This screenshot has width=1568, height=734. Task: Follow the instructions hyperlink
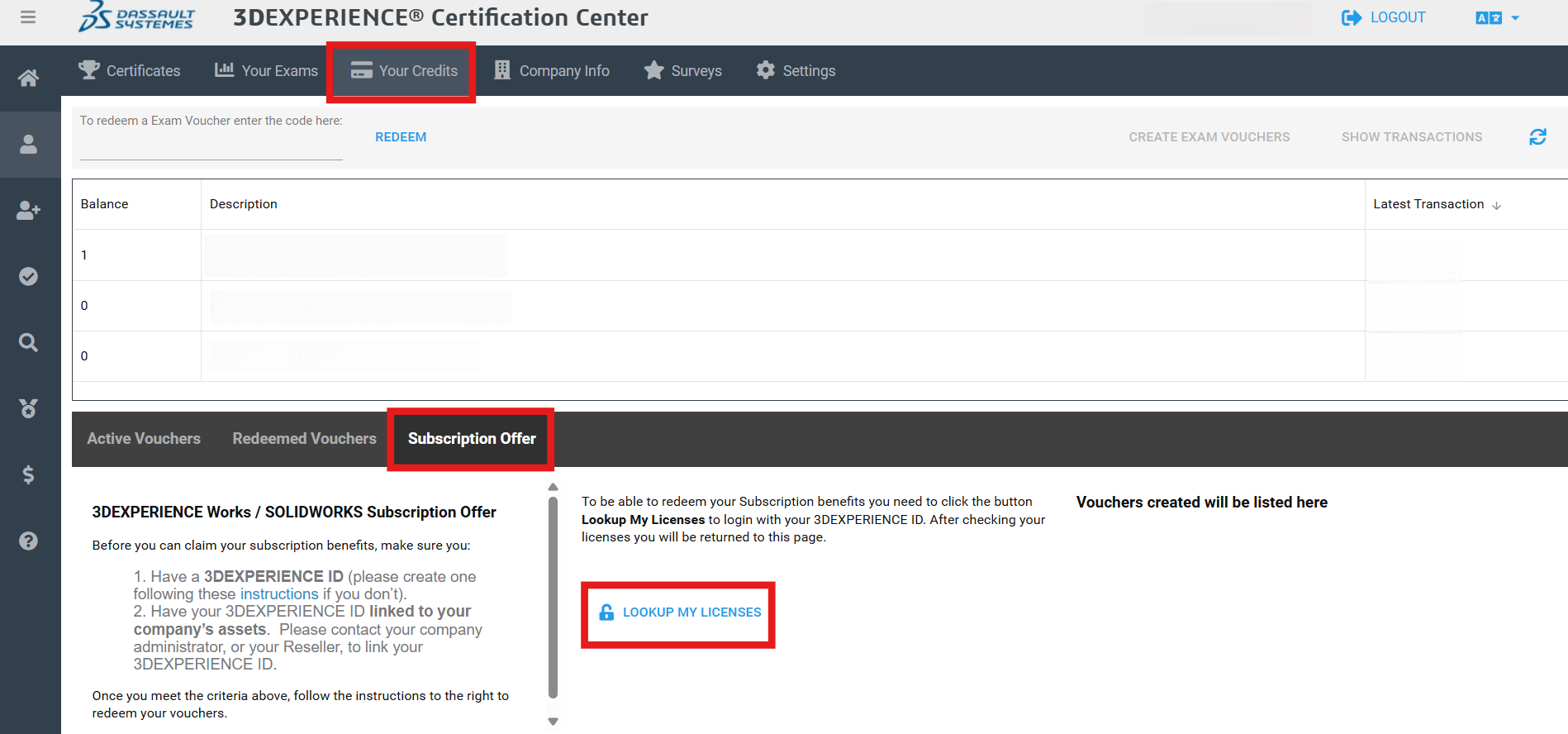(278, 594)
